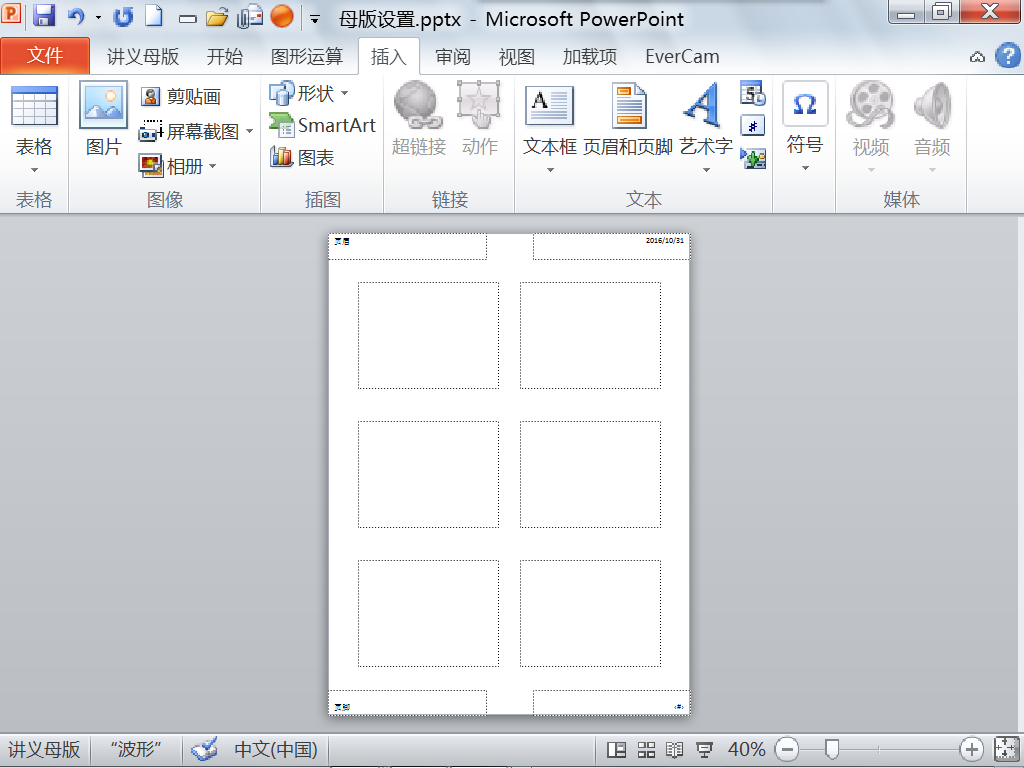Switch to the 图形运算 tab
This screenshot has height=768, width=1024.
click(x=307, y=57)
